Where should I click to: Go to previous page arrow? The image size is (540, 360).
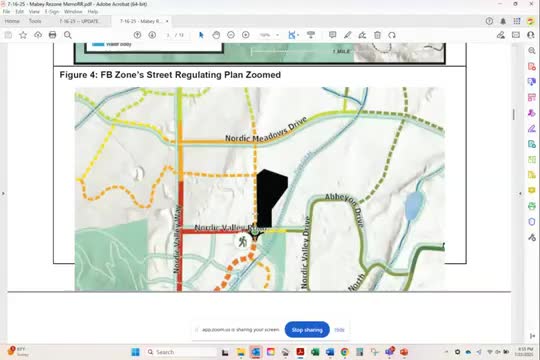[137, 35]
